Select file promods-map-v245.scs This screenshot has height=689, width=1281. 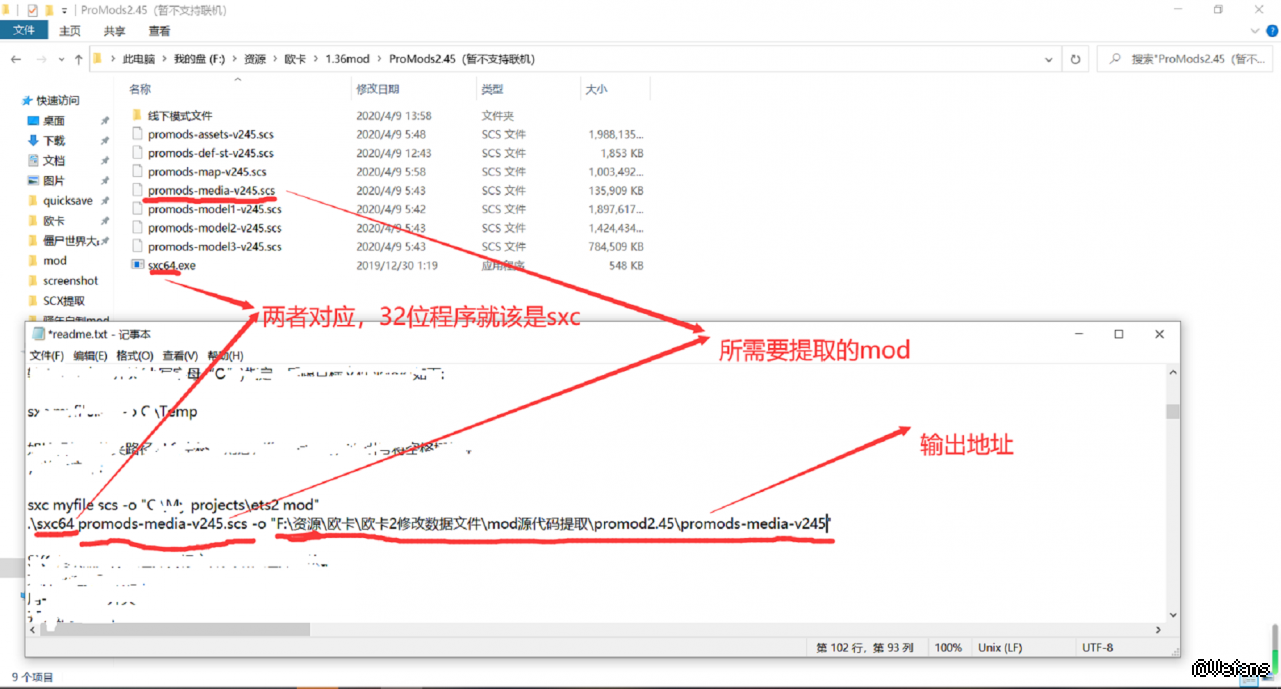pyautogui.click(x=206, y=172)
